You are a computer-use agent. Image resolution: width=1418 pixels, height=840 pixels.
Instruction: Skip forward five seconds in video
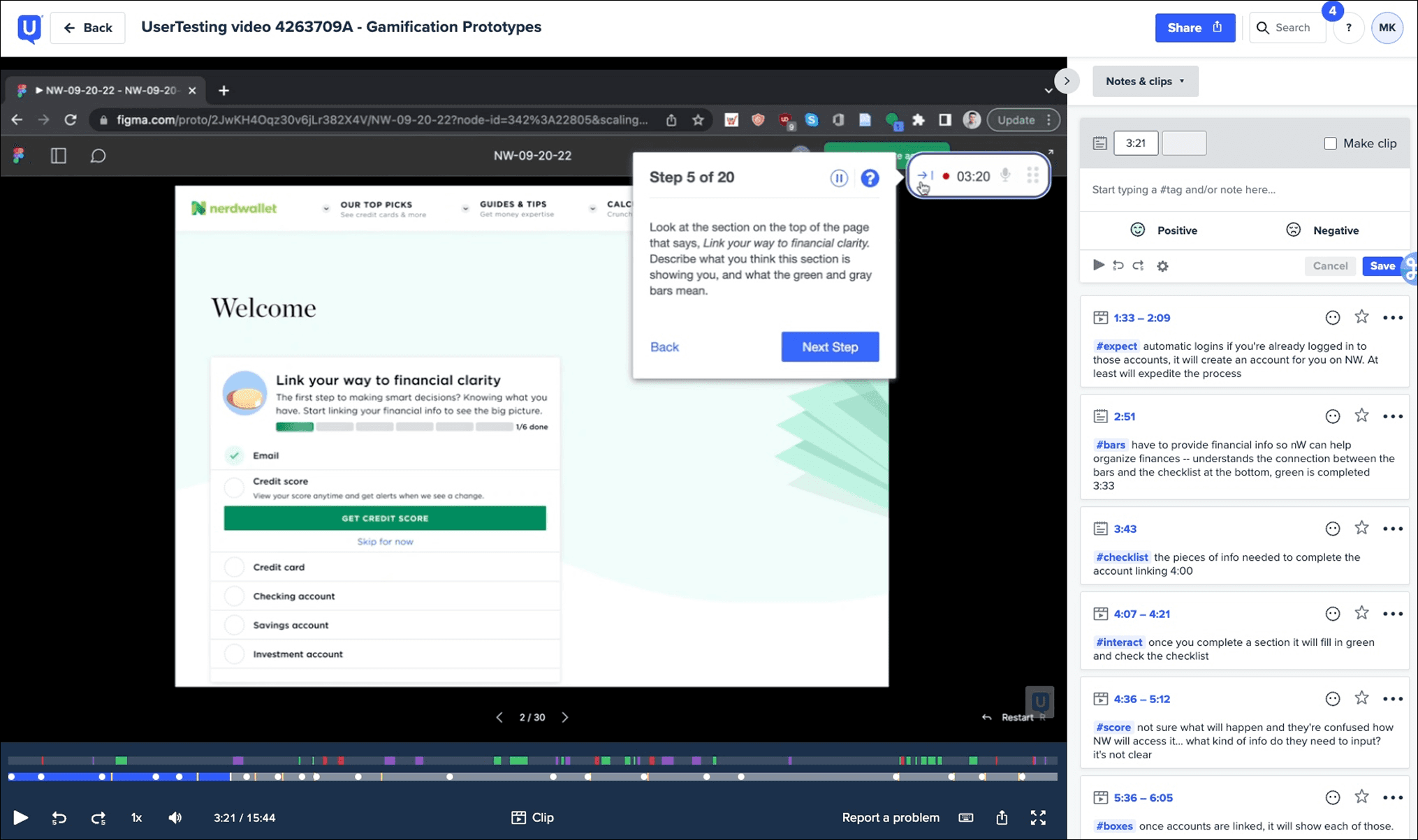pyautogui.click(x=98, y=818)
